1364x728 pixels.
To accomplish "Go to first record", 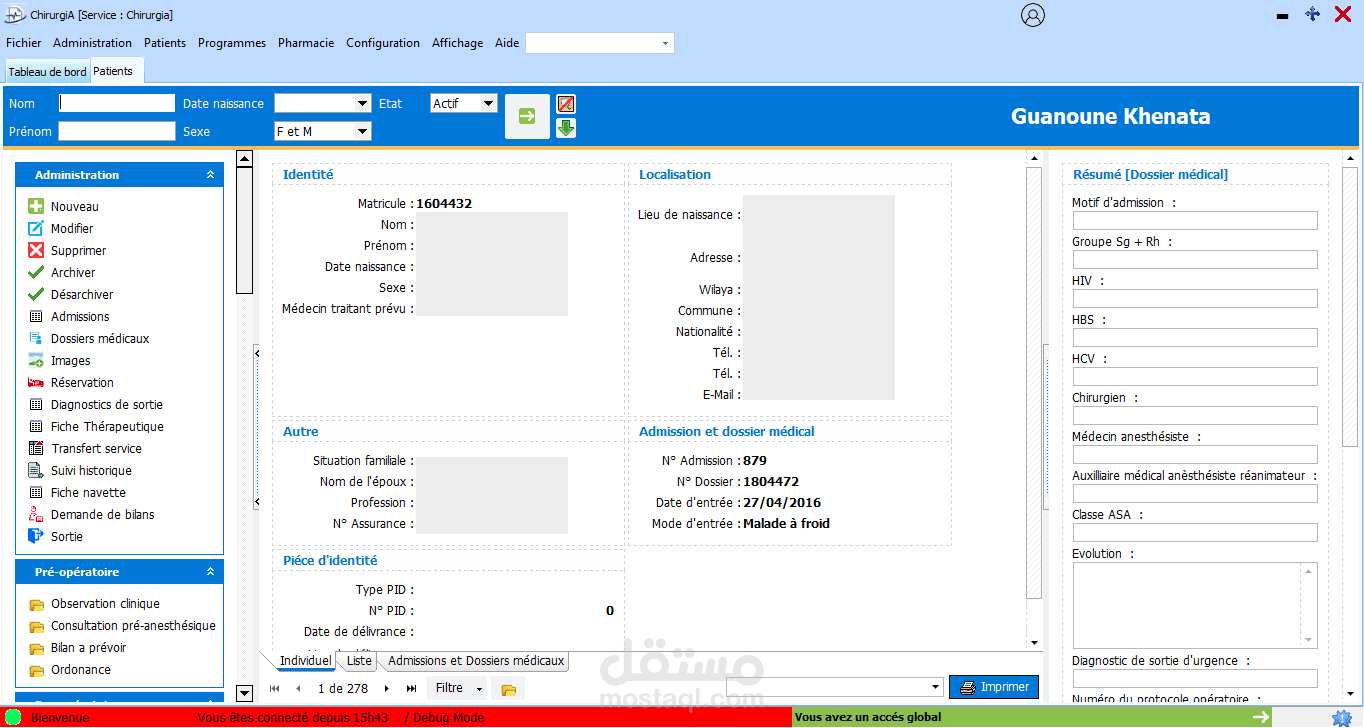I will 275,688.
